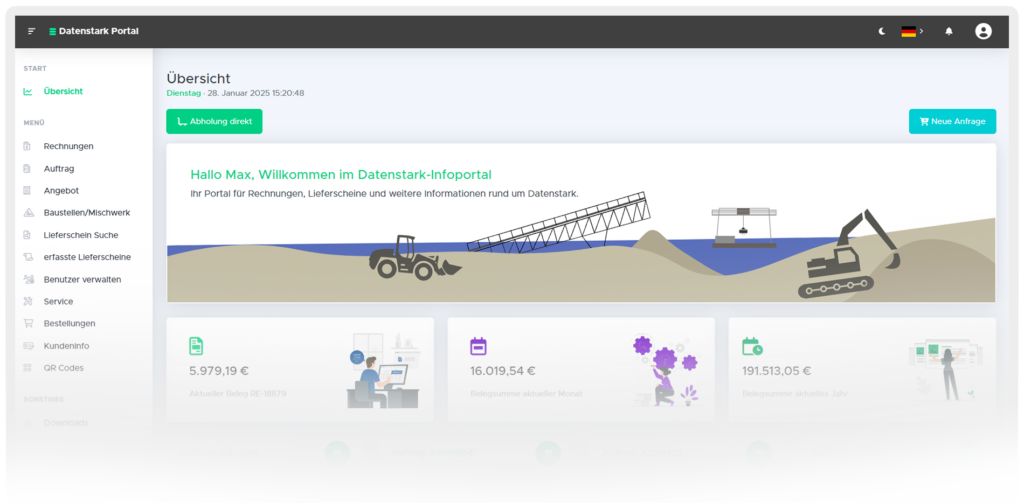The width and height of the screenshot is (1024, 503).
Task: Click the Neue Anfrage button
Action: pyautogui.click(x=952, y=122)
